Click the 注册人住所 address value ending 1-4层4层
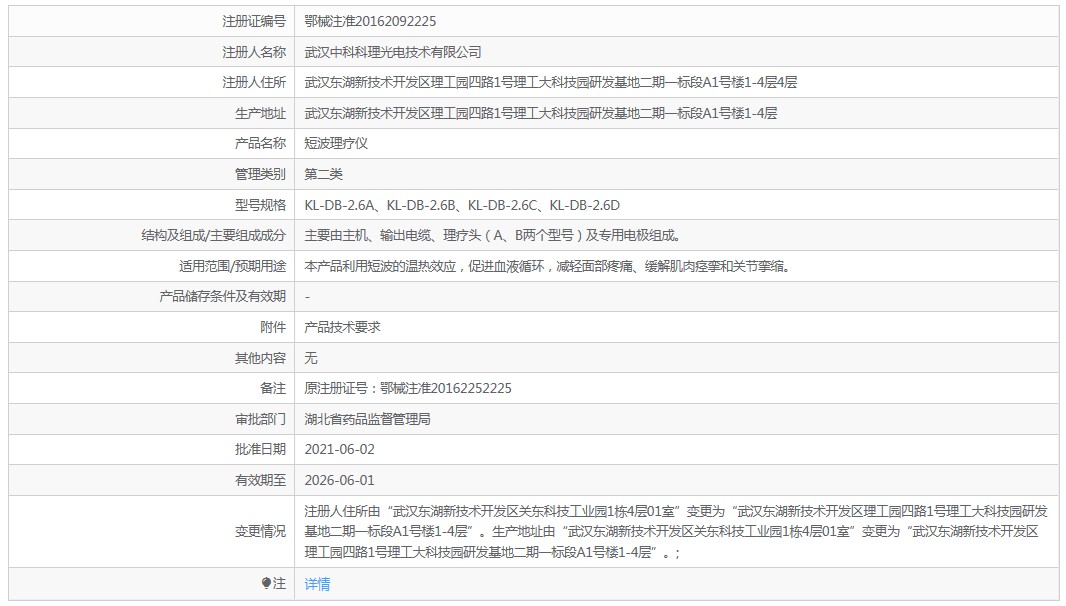The height and width of the screenshot is (606, 1066). pyautogui.click(x=551, y=82)
